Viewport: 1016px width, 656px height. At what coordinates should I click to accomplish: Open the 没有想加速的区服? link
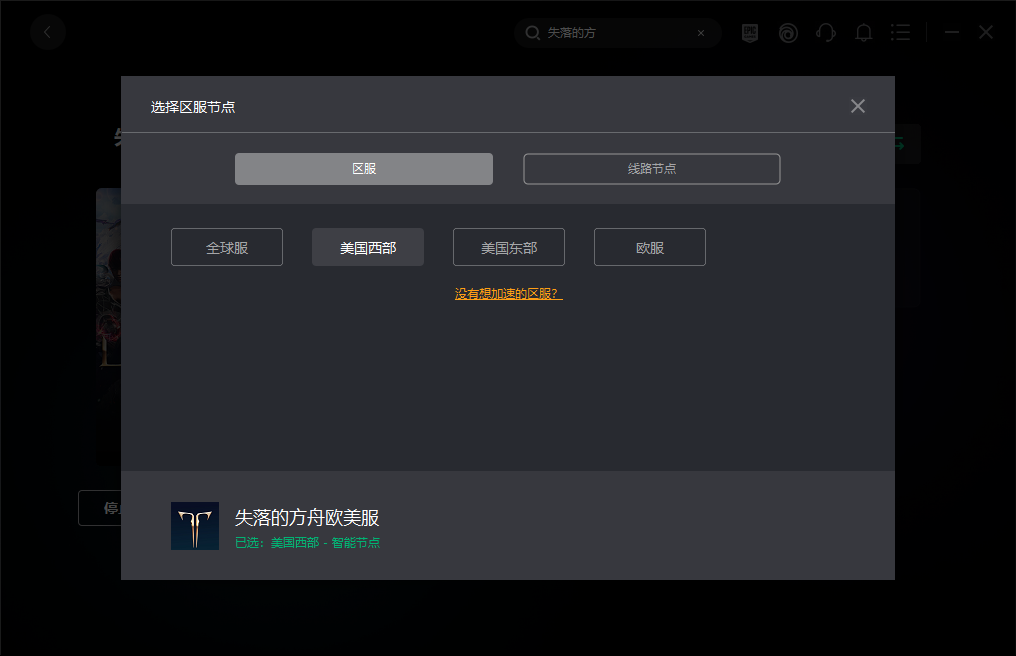pyautogui.click(x=509, y=294)
